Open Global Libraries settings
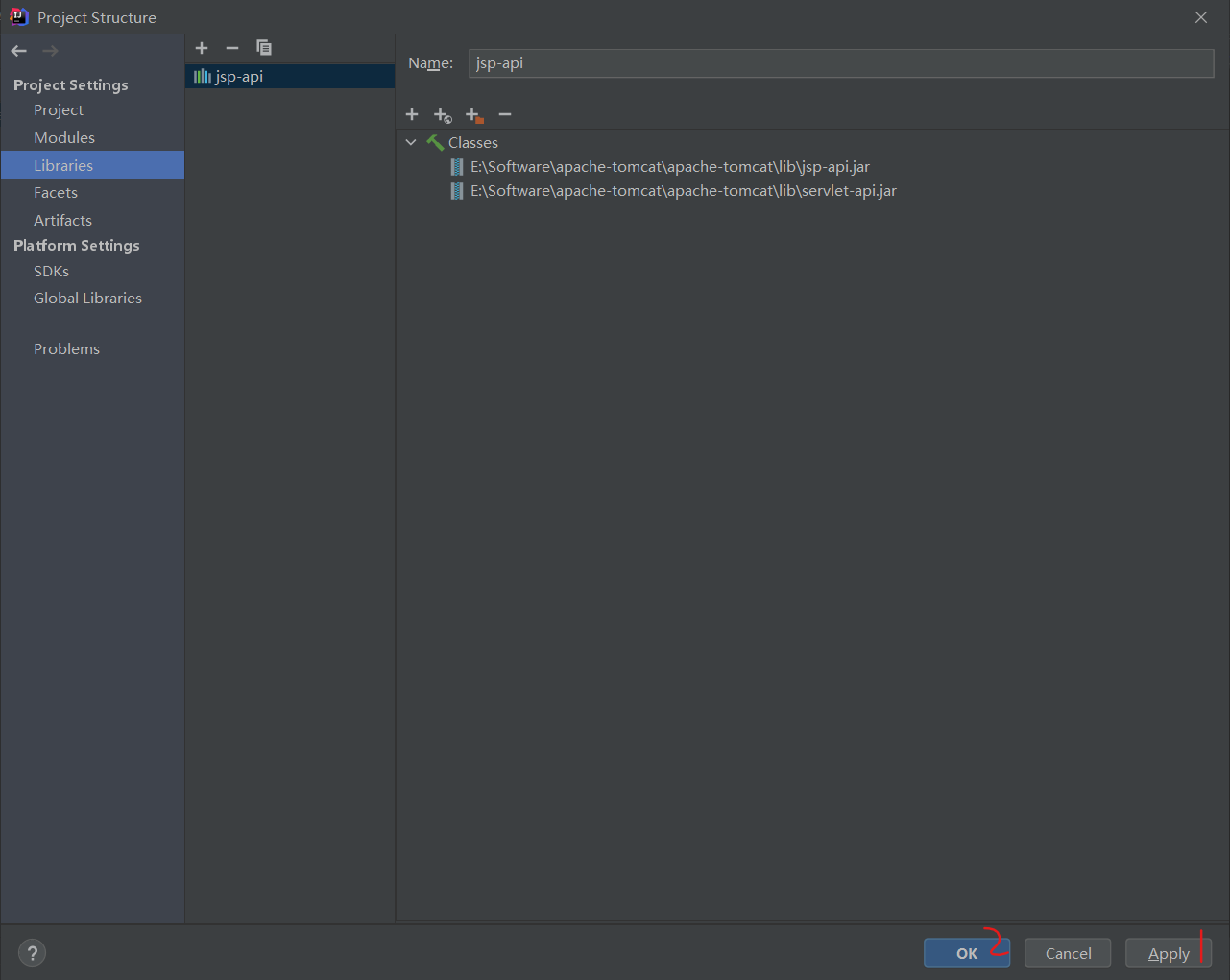Screen dimensions: 1230x980 (x=87, y=299)
